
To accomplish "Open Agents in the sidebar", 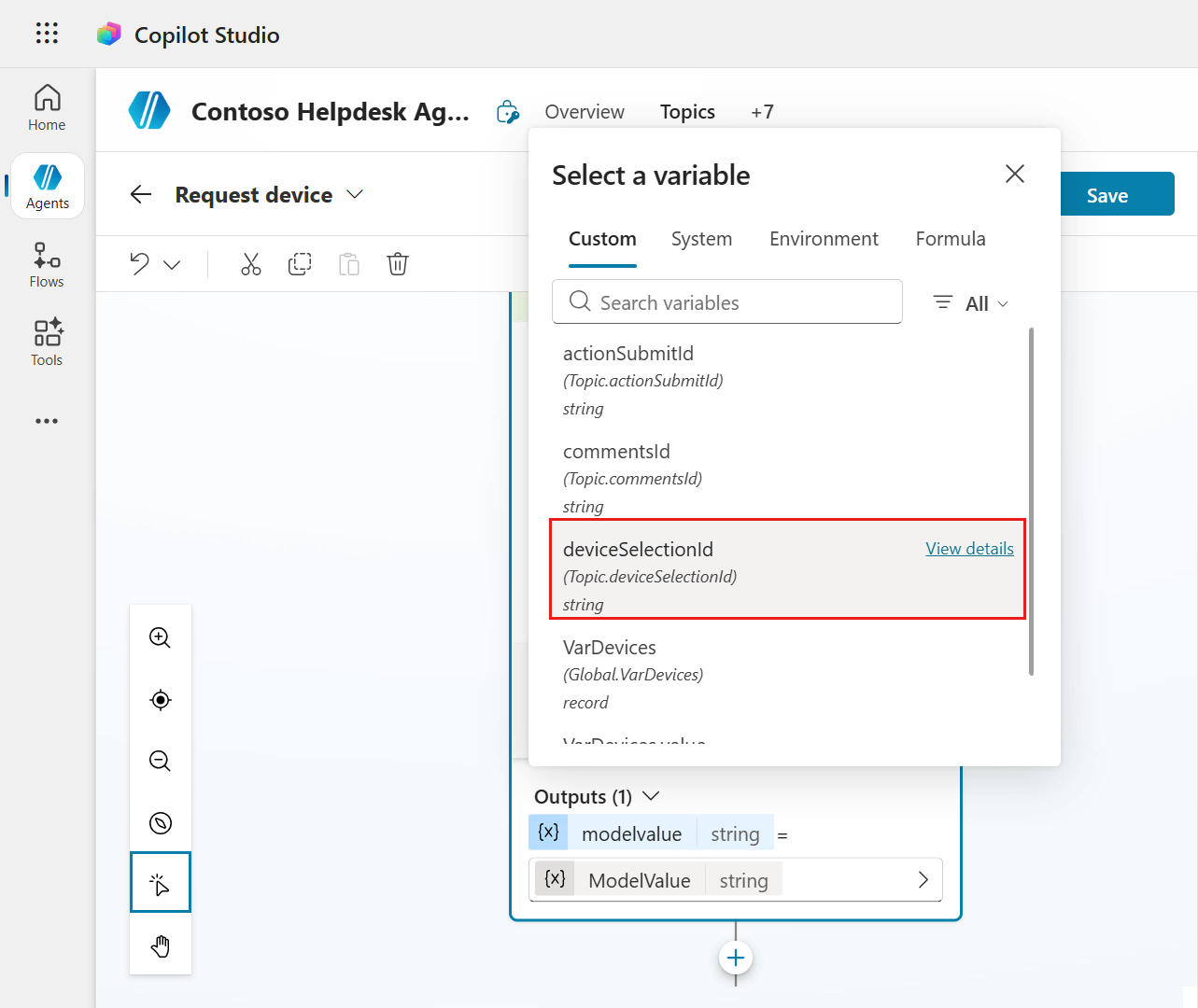I will (x=48, y=187).
